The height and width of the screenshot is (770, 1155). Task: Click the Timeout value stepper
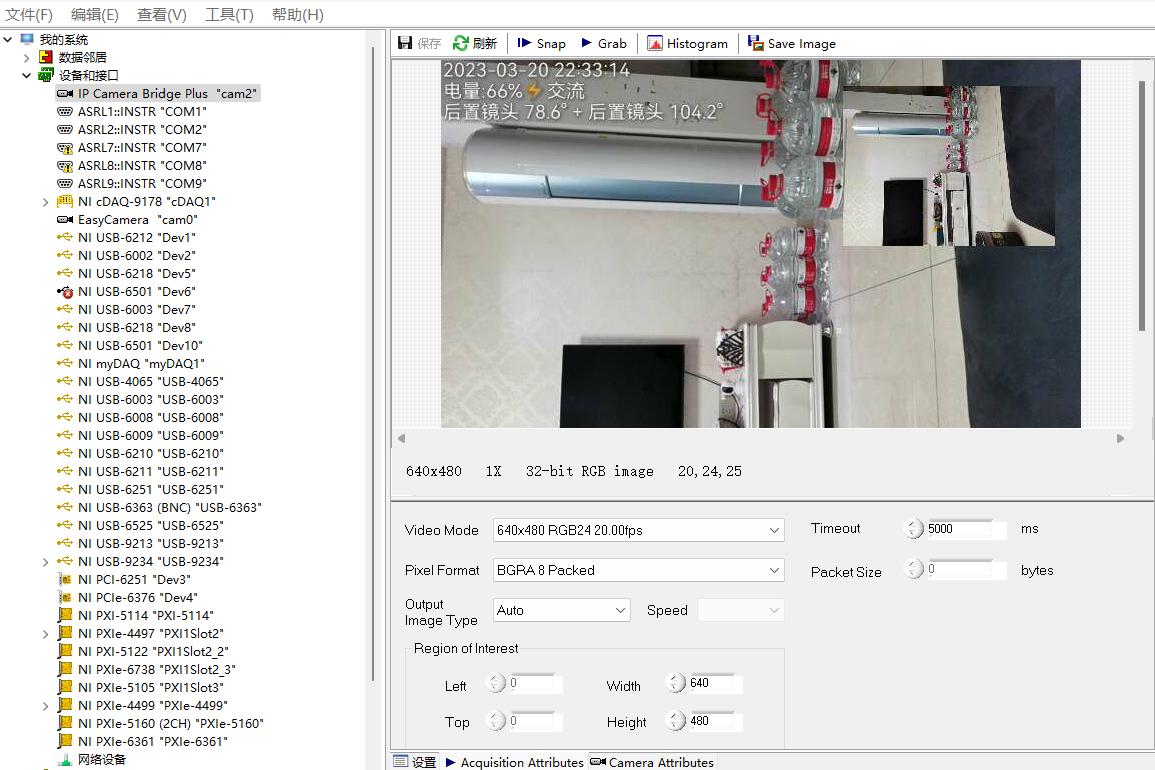tap(914, 529)
